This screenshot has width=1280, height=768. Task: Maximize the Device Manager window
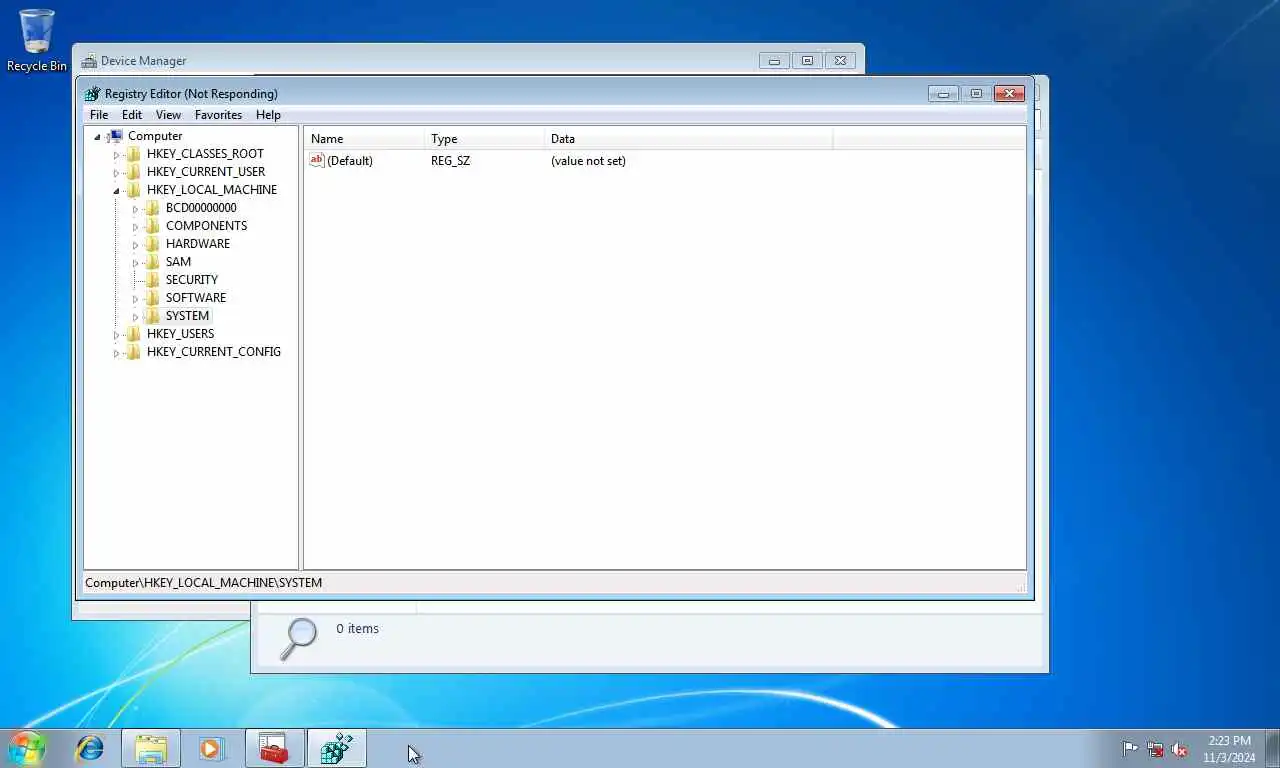(807, 61)
